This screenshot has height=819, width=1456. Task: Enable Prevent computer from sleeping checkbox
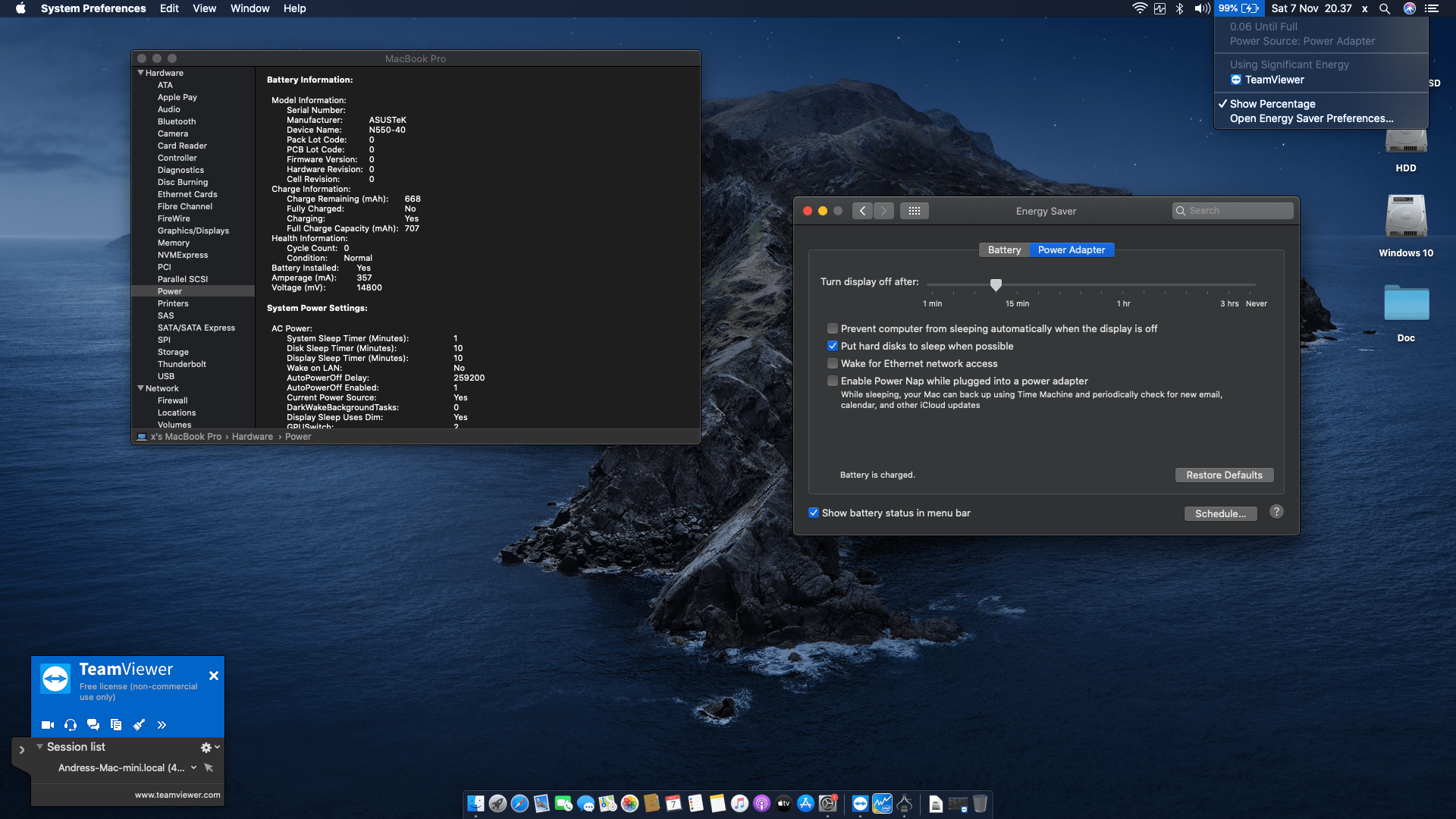[832, 328]
